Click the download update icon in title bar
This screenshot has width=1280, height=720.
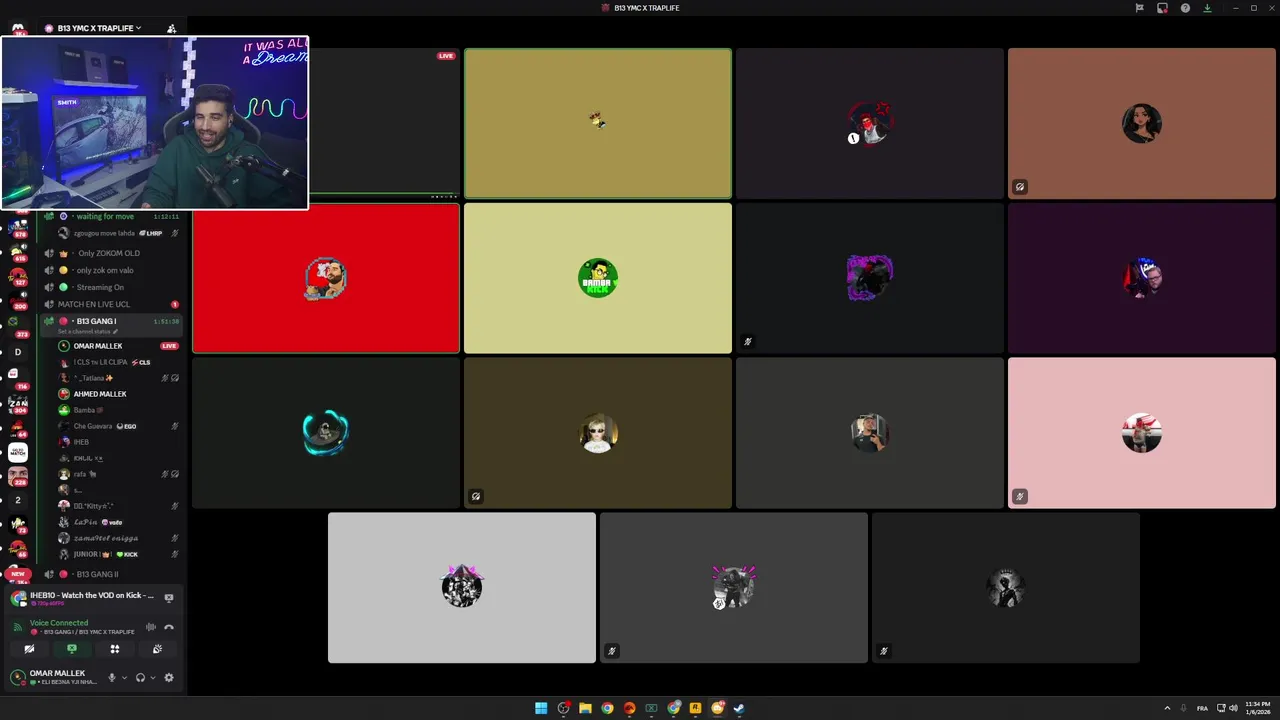1207,8
